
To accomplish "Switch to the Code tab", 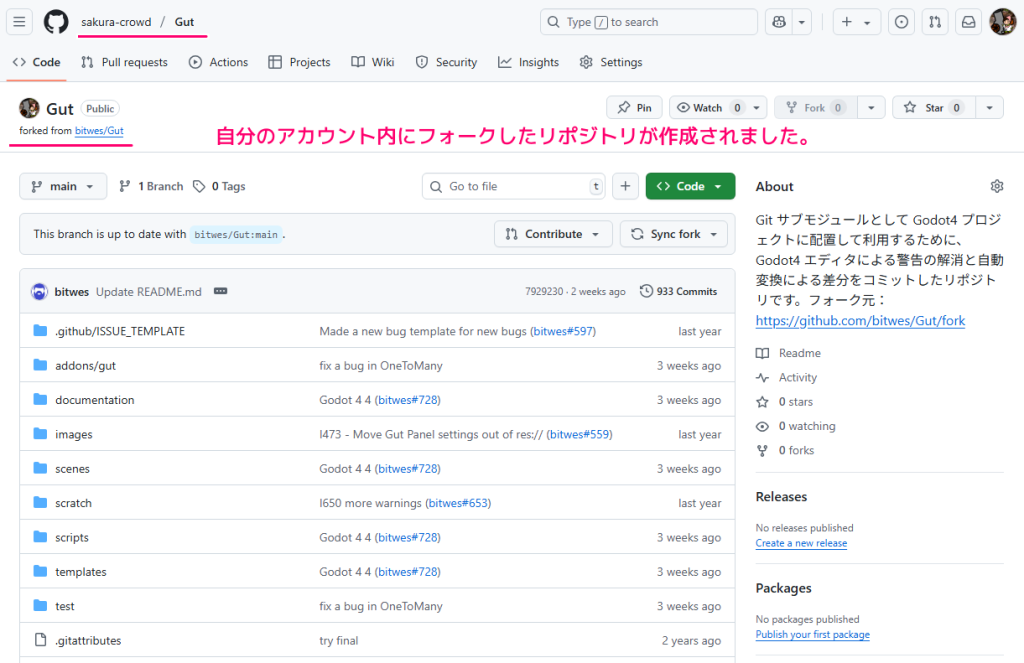I will tap(37, 62).
